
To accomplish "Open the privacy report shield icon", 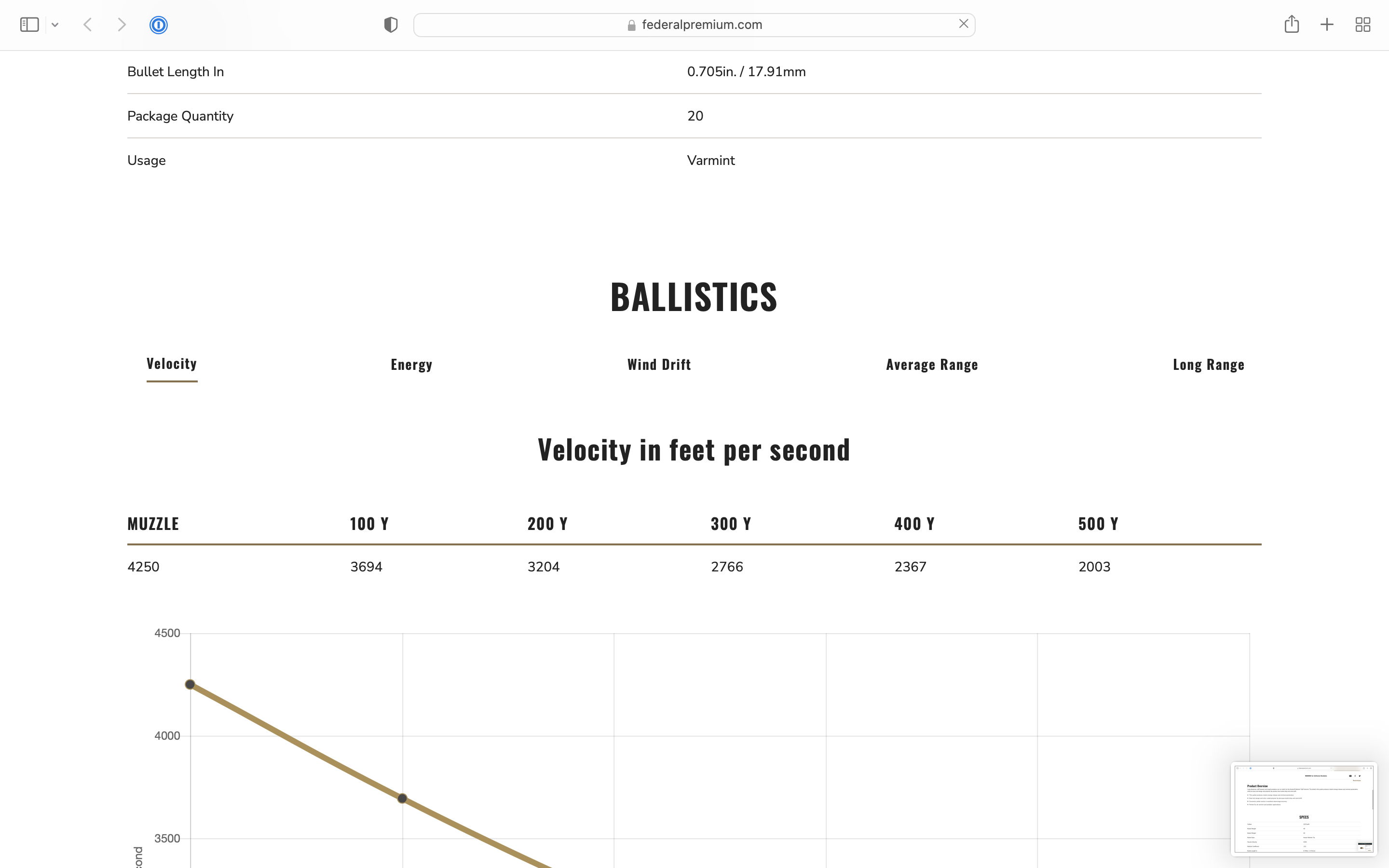I will [x=391, y=25].
